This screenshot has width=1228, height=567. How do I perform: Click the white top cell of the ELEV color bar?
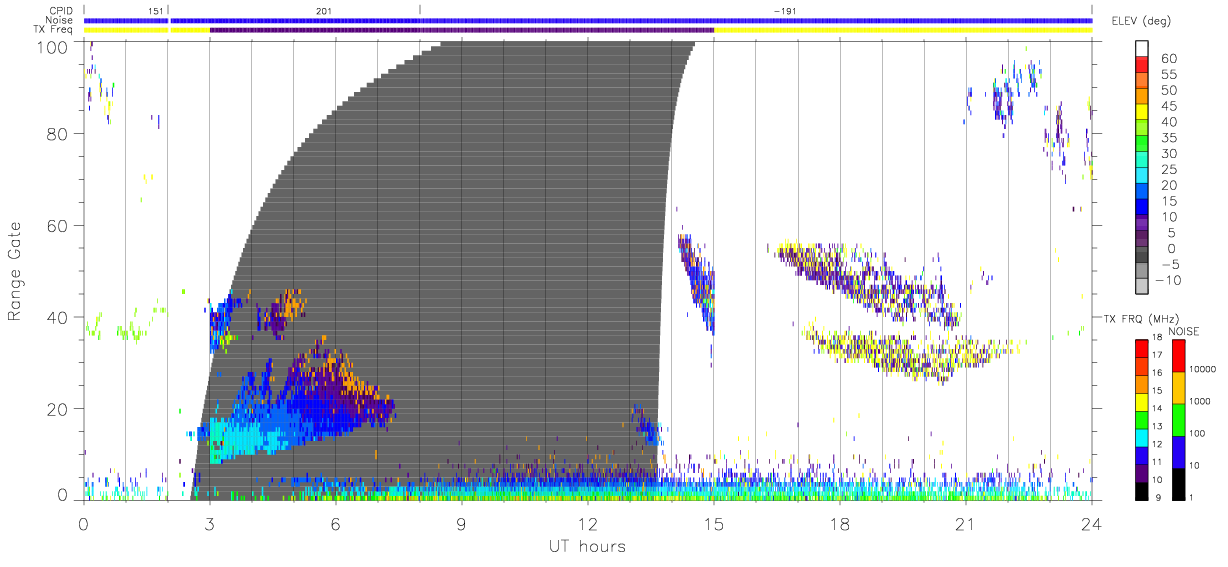[x=1141, y=49]
